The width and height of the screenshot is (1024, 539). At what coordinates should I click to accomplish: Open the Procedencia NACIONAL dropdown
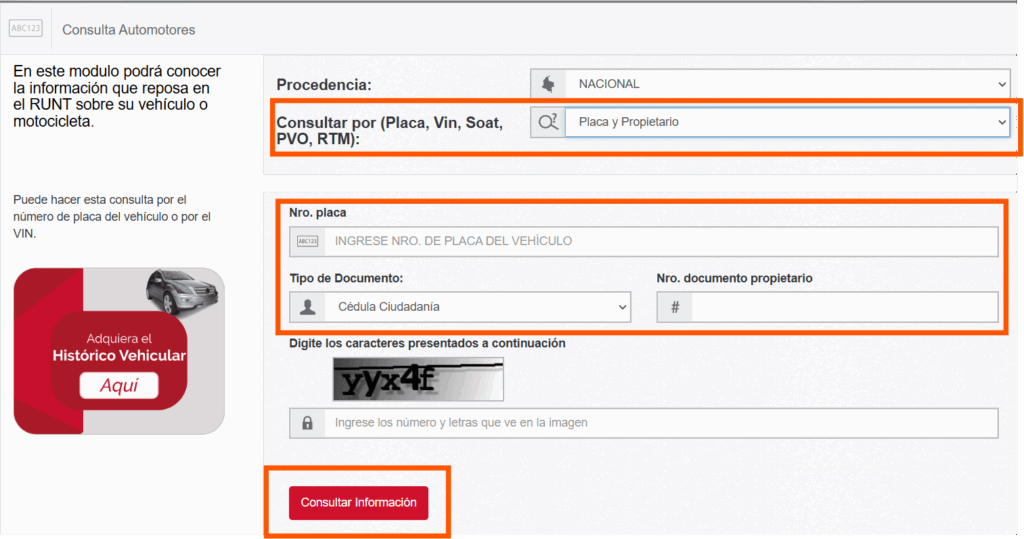pyautogui.click(x=788, y=84)
